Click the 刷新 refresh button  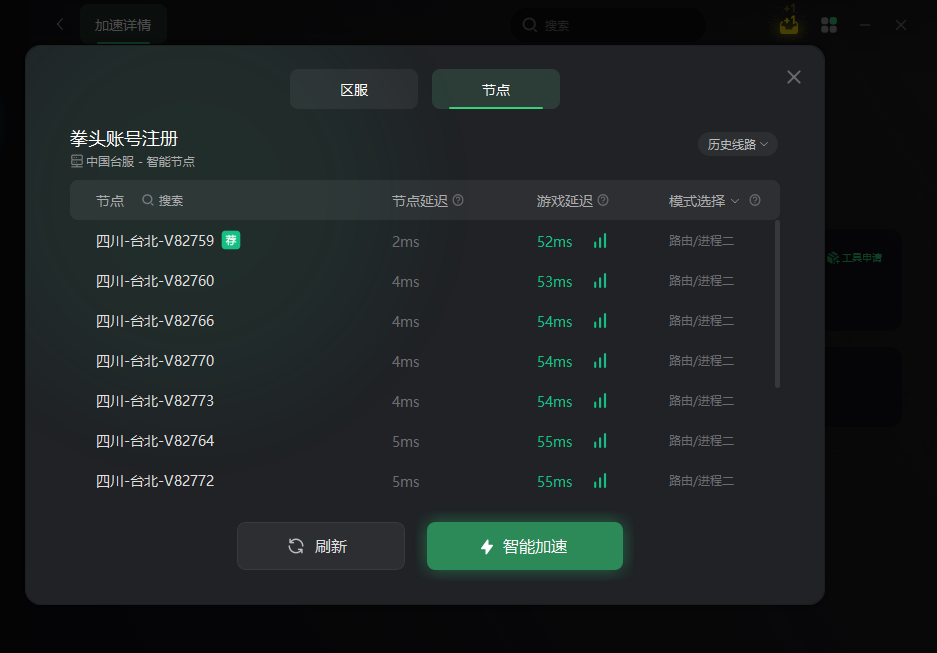click(x=321, y=546)
